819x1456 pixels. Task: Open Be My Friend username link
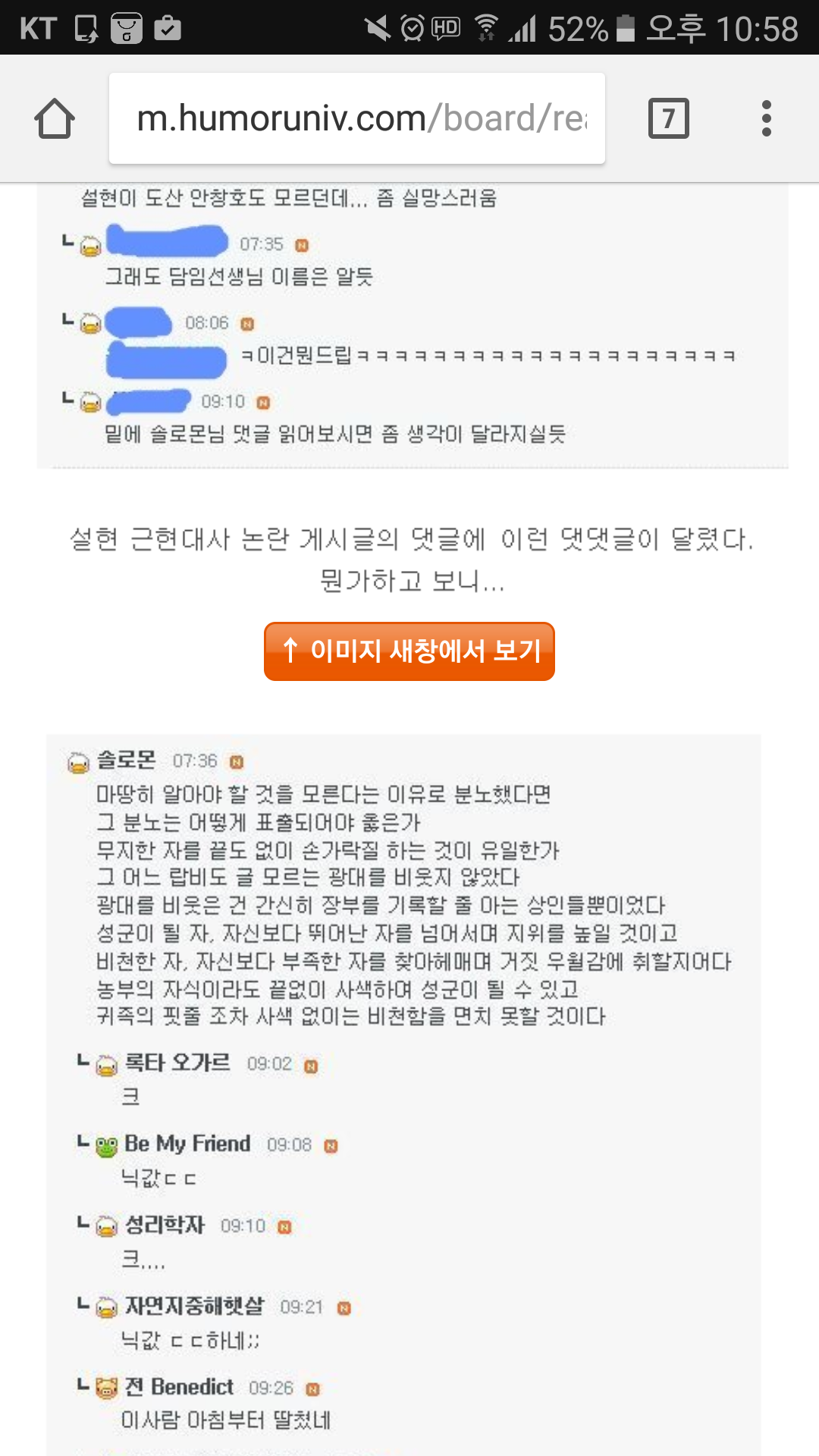tap(187, 1144)
